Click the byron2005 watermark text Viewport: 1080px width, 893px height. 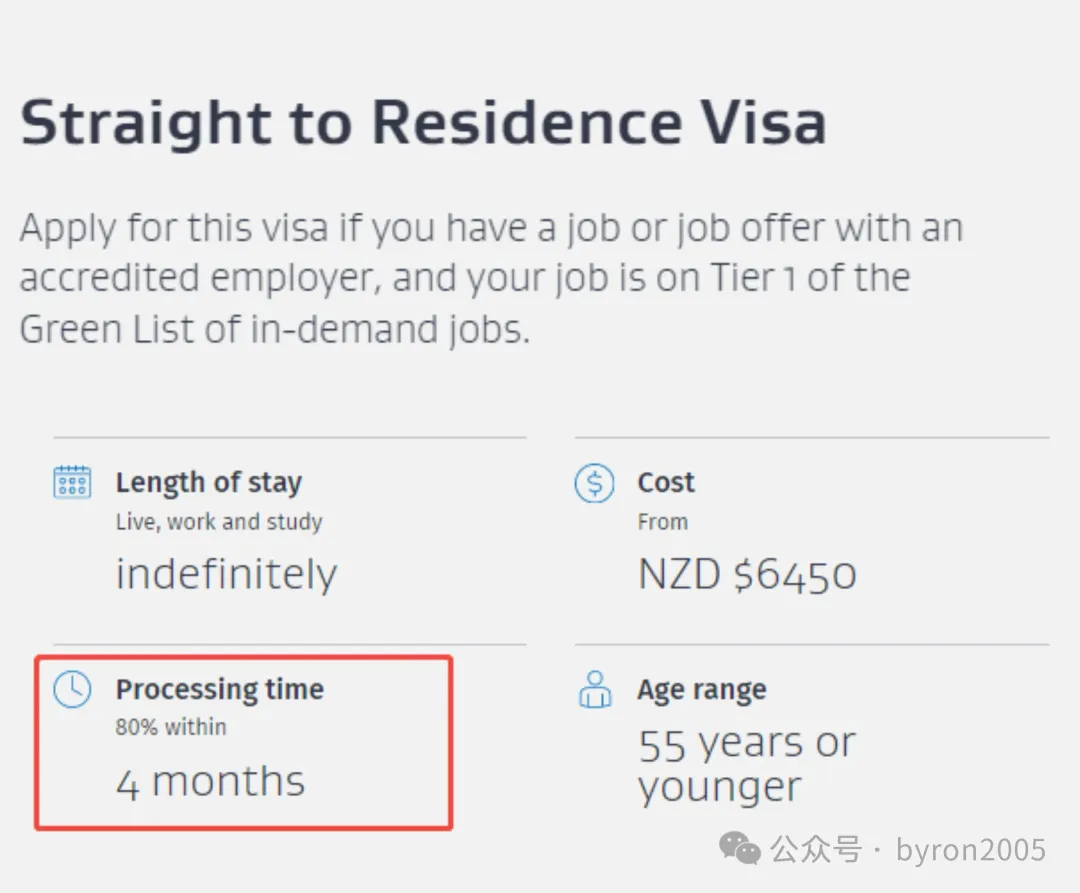[971, 850]
